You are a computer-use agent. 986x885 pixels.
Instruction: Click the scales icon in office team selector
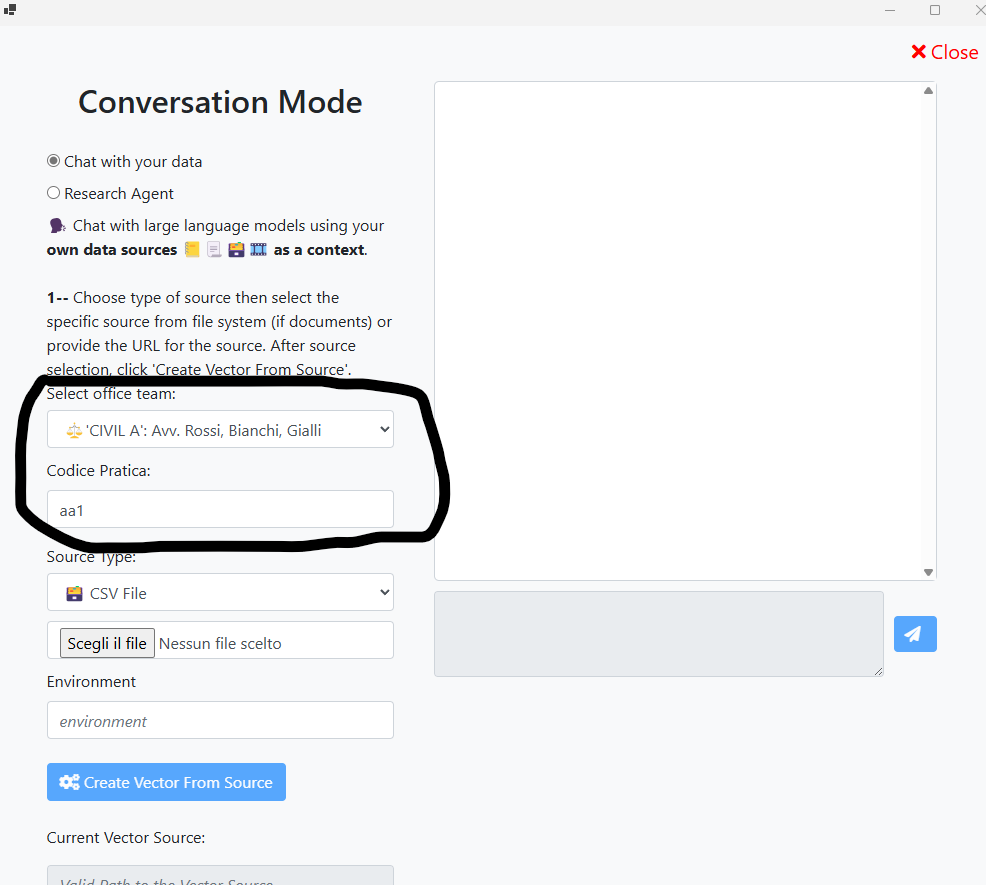tap(74, 431)
